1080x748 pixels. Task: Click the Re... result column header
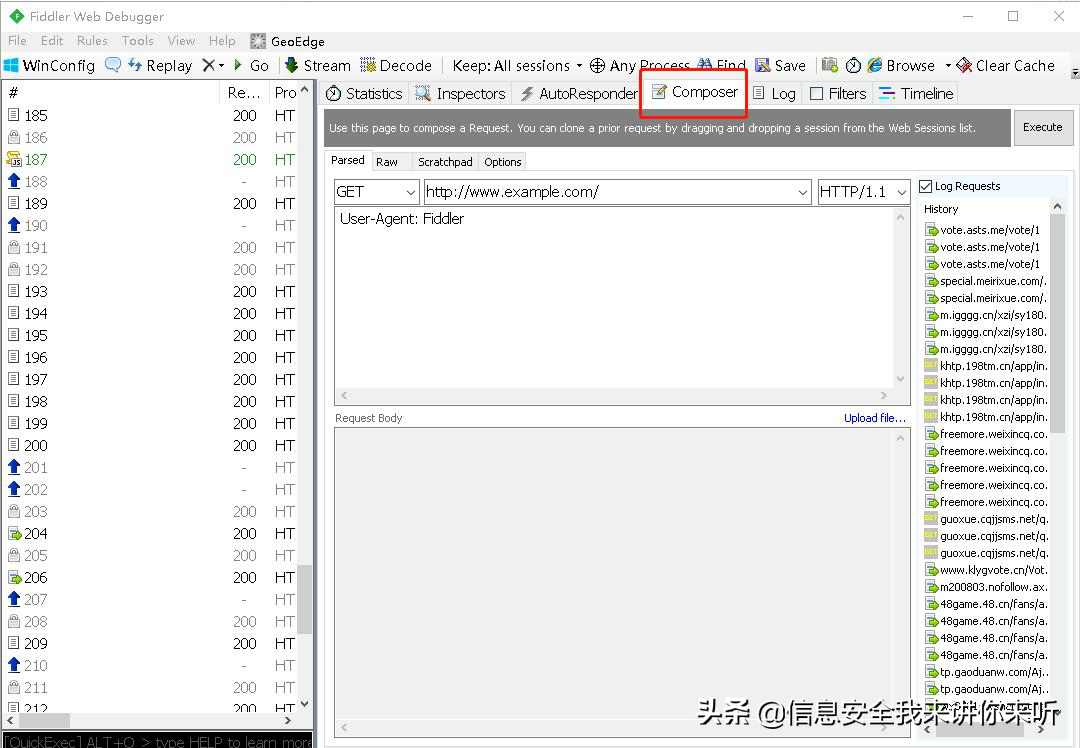click(244, 92)
